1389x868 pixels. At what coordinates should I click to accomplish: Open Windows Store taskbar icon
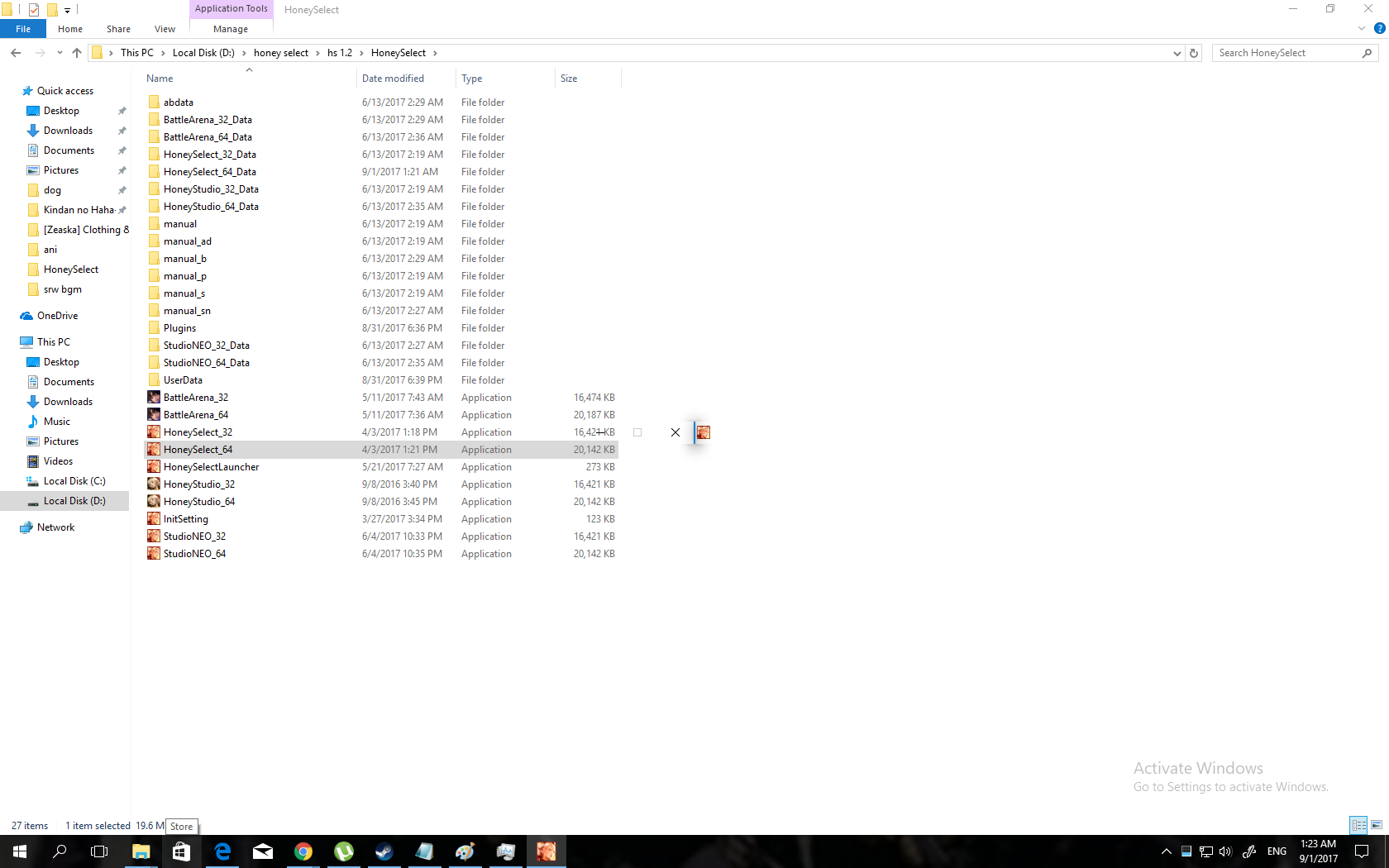pyautogui.click(x=182, y=851)
